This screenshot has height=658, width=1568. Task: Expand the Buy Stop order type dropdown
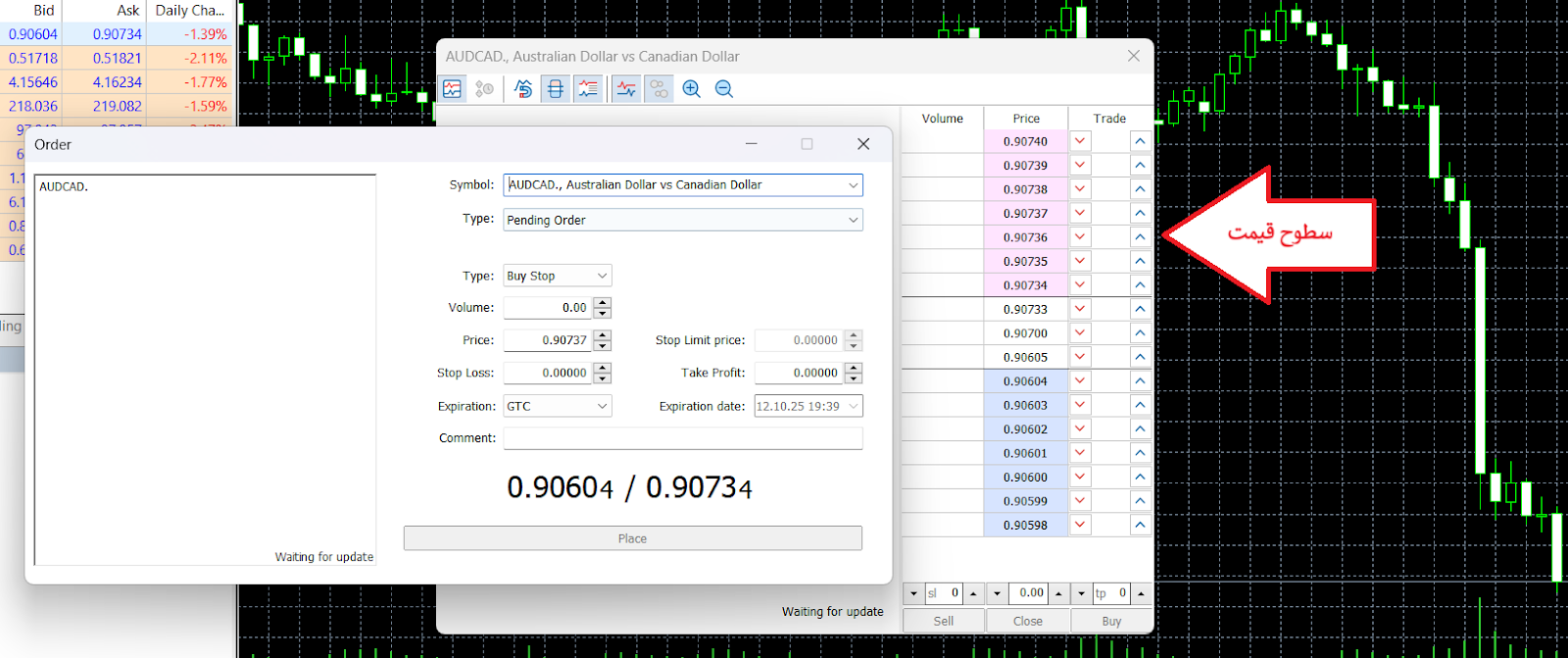coord(602,277)
